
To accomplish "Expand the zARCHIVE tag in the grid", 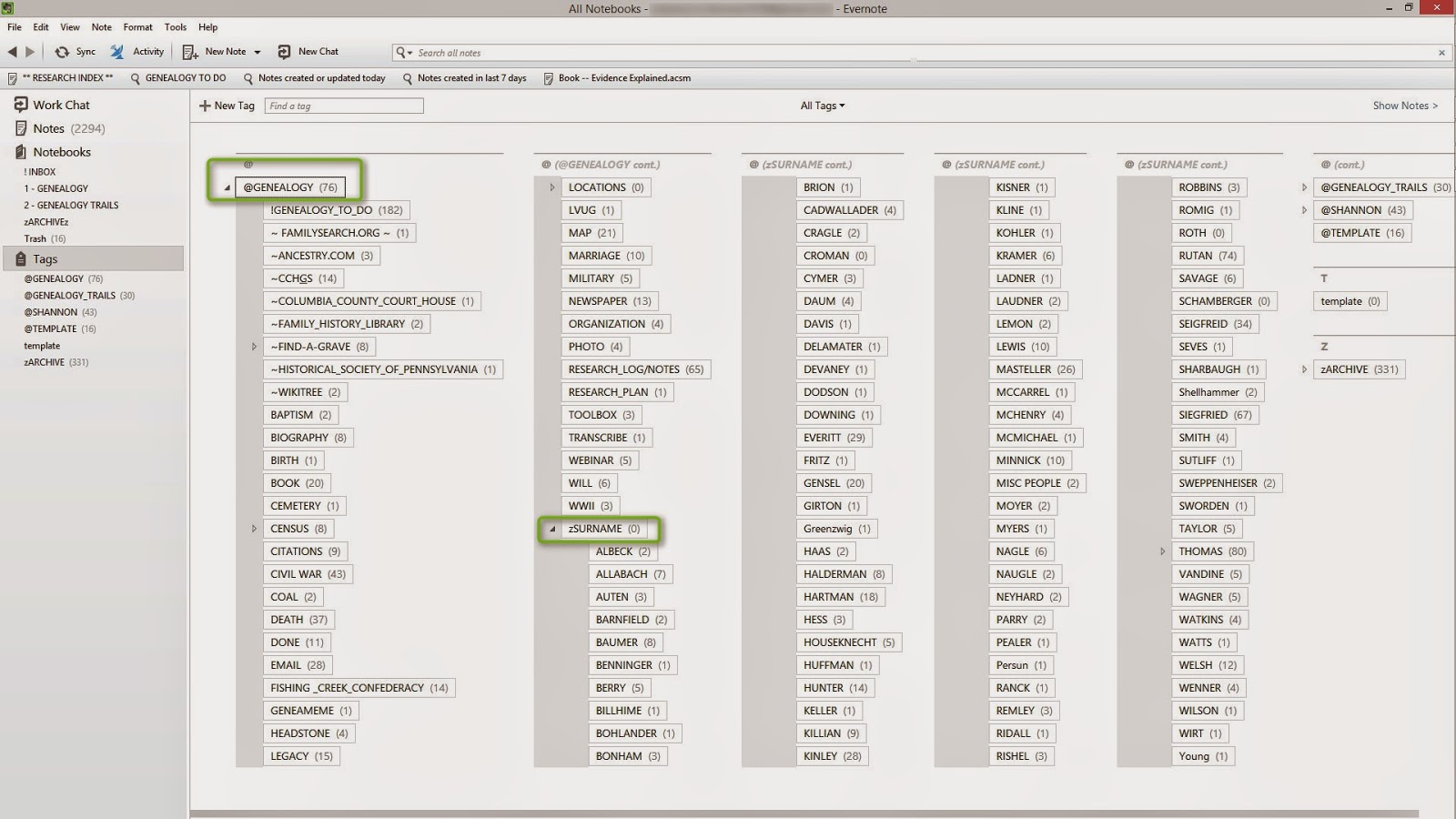I will (1304, 369).
